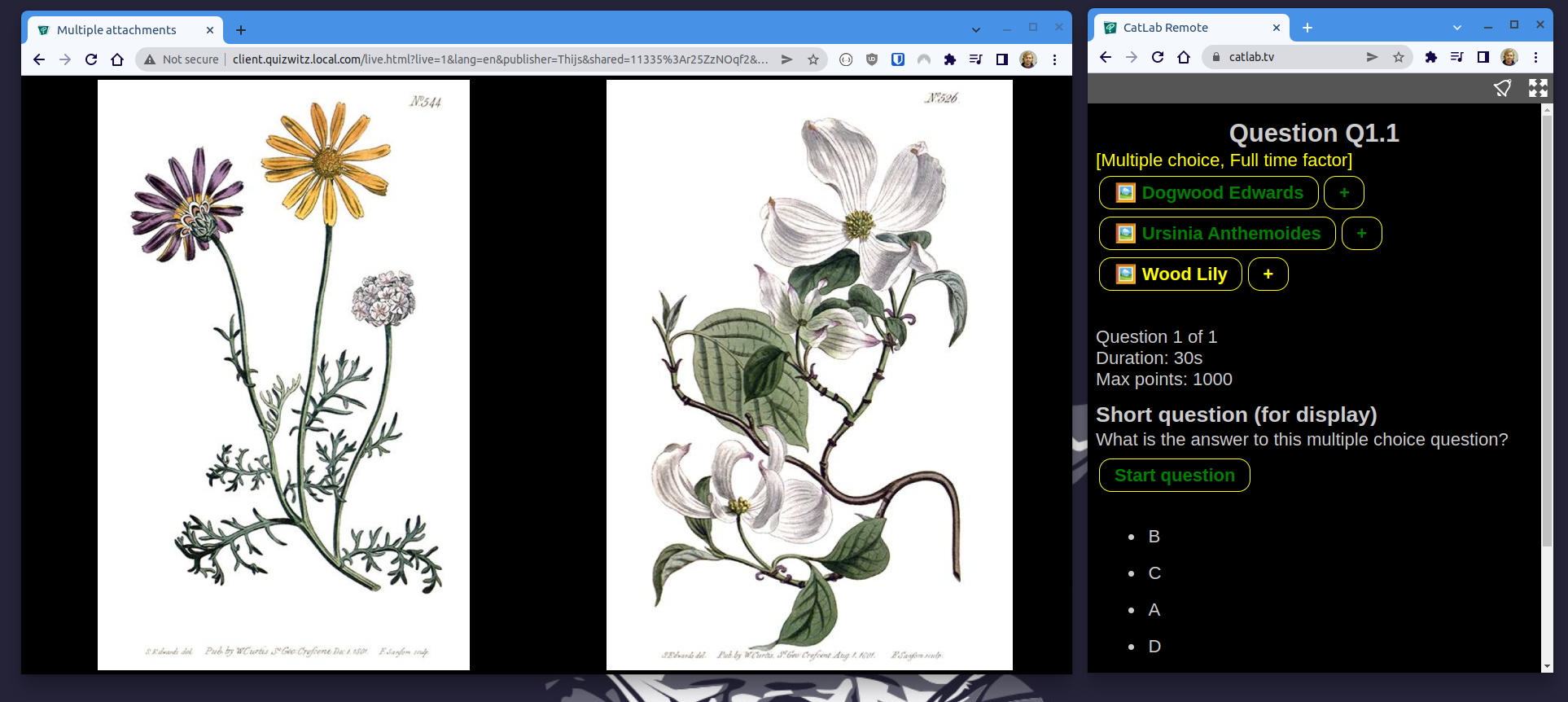The width and height of the screenshot is (1568, 702).
Task: Toggle side panel in quizwitz browser window
Action: (1002, 59)
